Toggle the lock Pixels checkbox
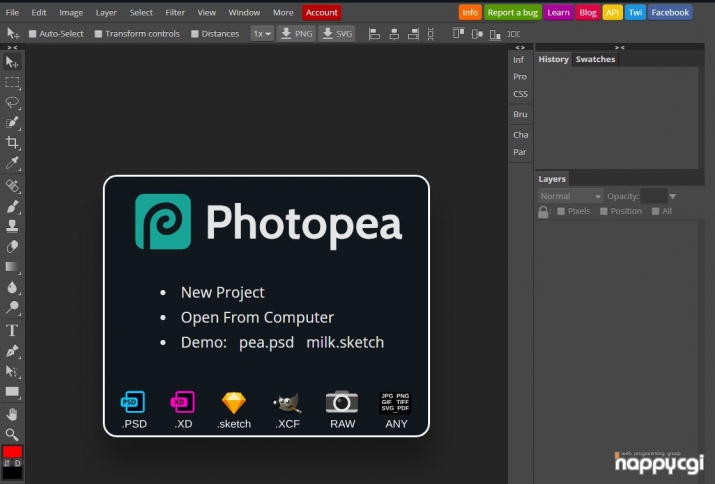Viewport: 715px width, 484px height. 561,211
